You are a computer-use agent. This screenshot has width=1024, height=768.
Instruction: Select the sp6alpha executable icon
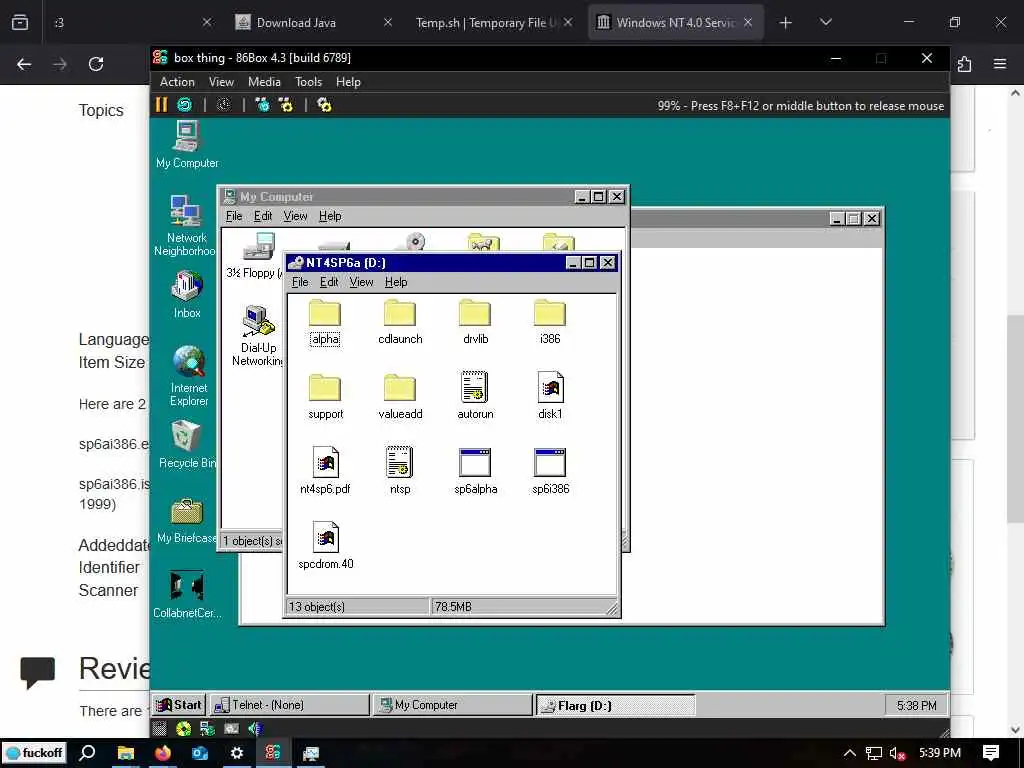(x=475, y=471)
